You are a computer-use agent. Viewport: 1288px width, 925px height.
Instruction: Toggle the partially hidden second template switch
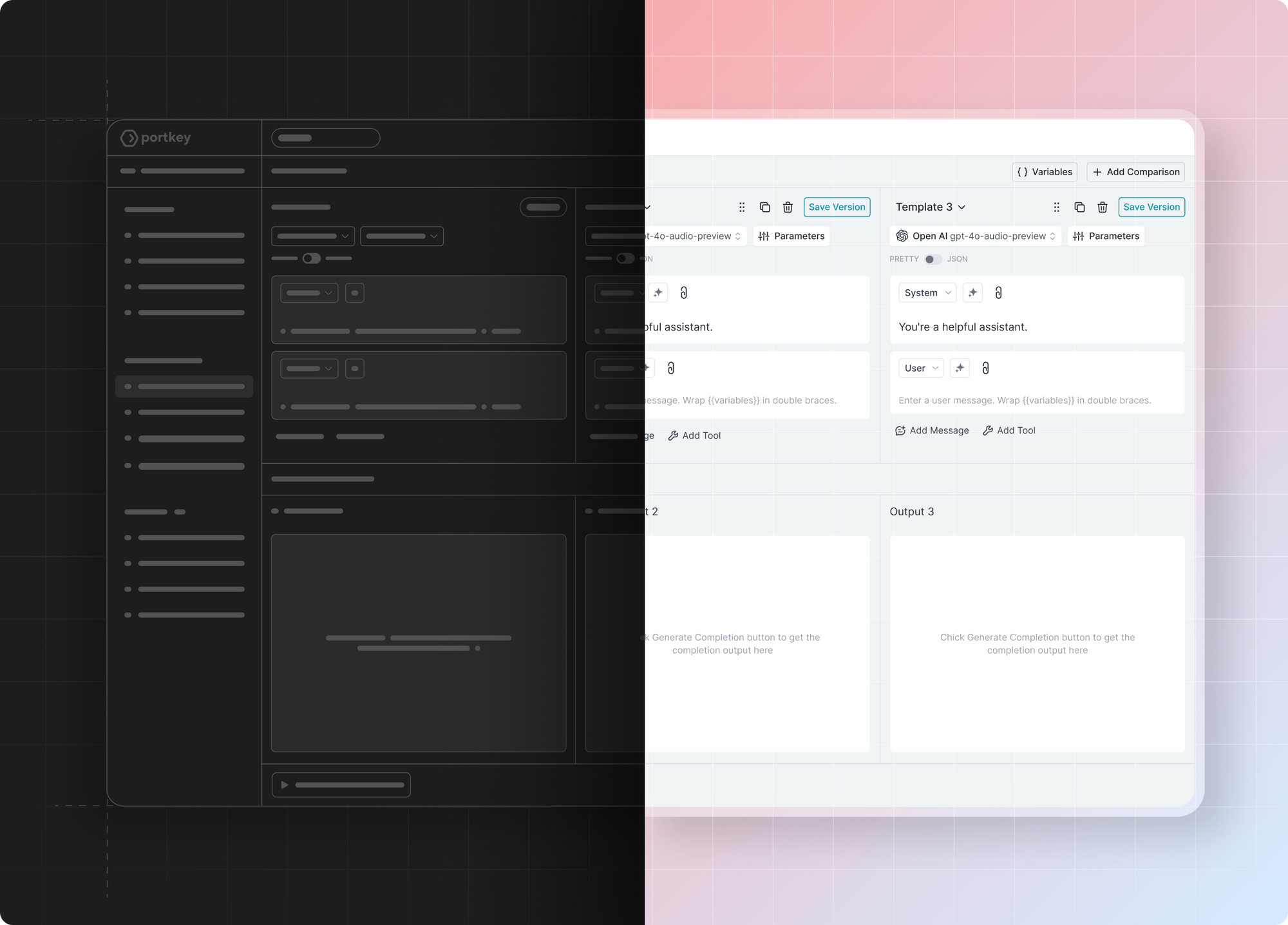click(625, 258)
